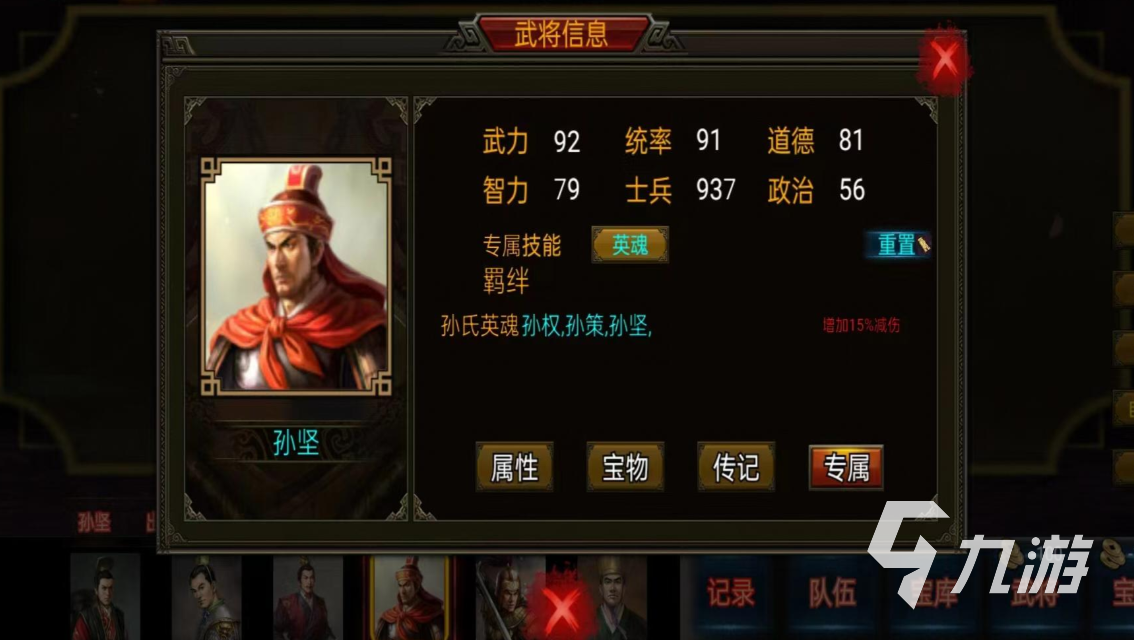The image size is (1134, 640).
Task: Select the armored general with sword thumbnail
Action: (x=506, y=597)
